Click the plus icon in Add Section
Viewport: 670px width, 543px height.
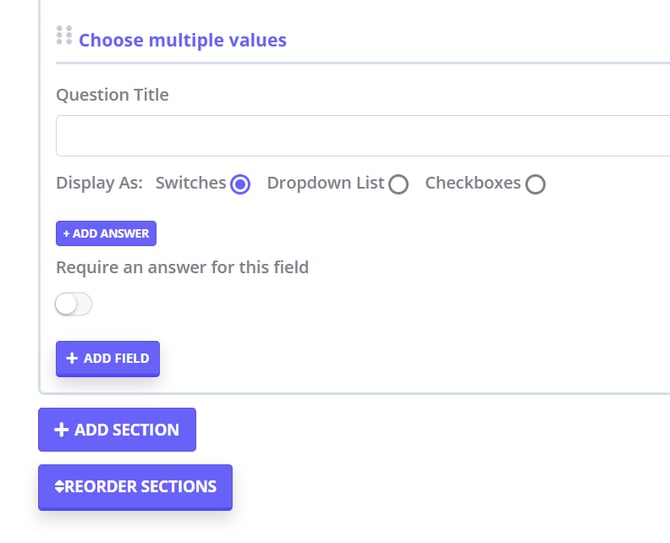61,430
